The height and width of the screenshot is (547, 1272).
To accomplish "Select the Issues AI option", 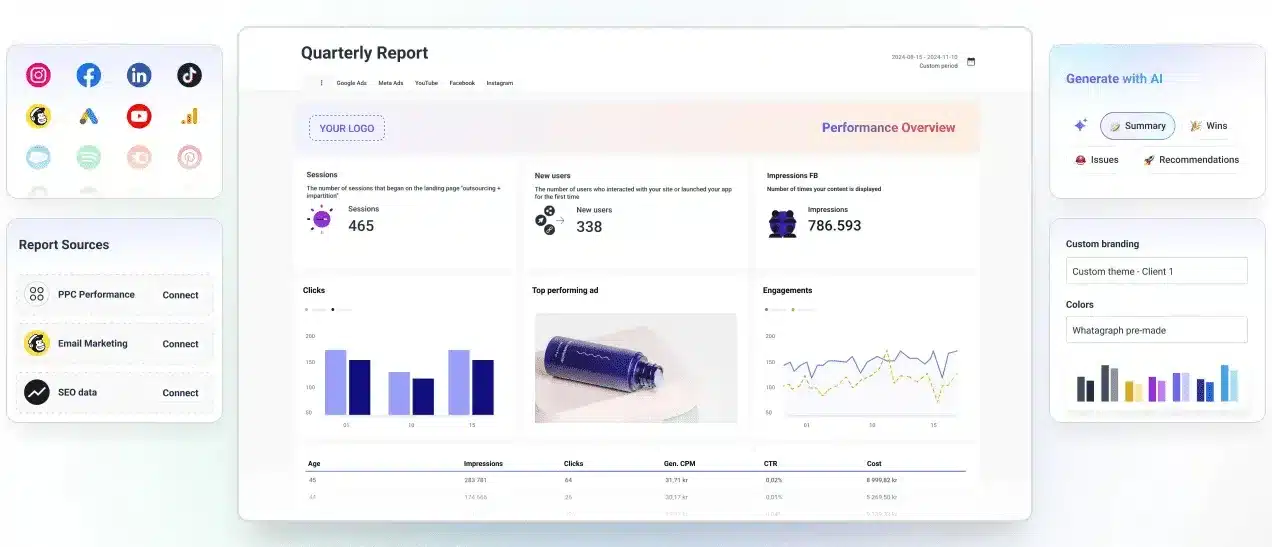I will [1096, 160].
